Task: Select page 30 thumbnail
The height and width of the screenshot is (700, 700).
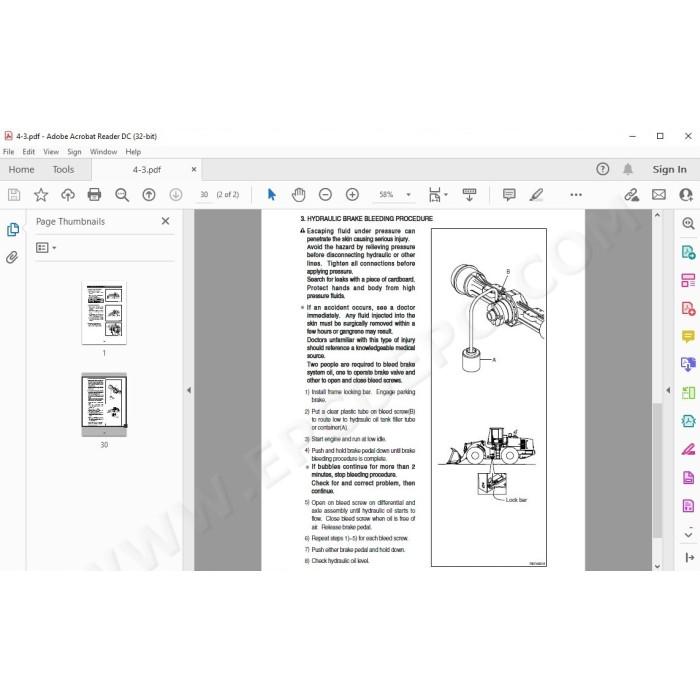Action: [x=104, y=405]
